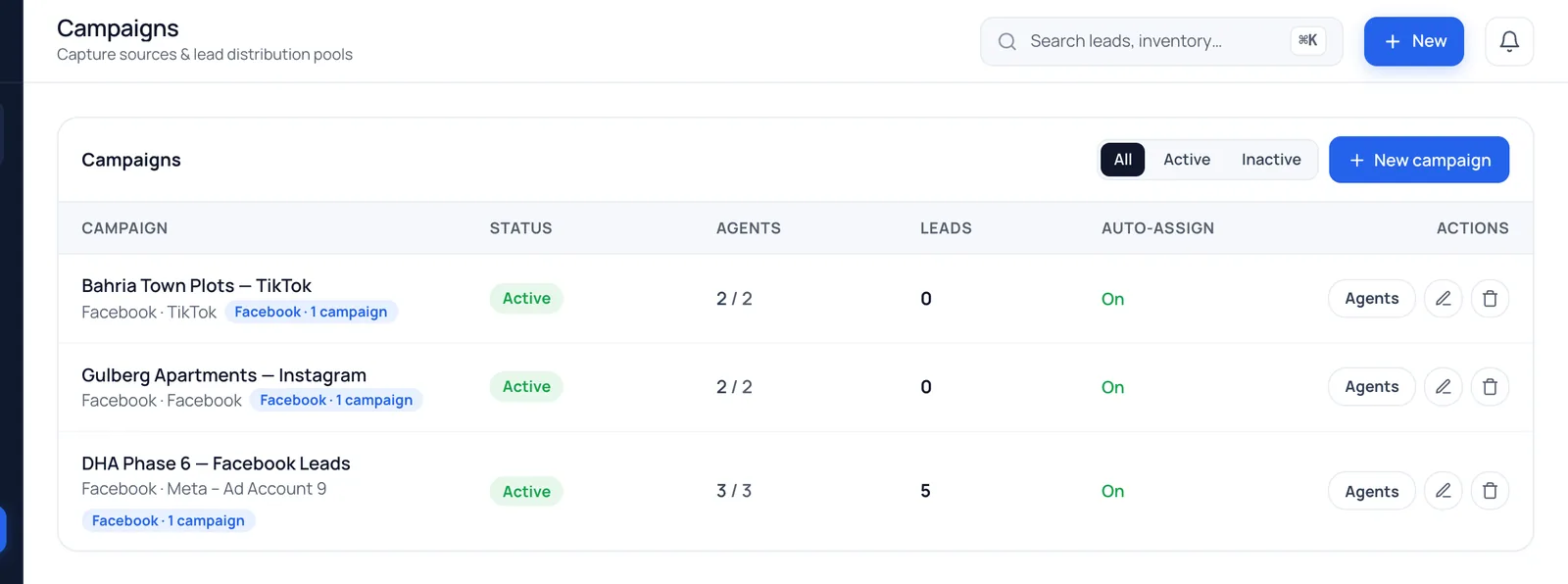The width and height of the screenshot is (1568, 584).
Task: Click the STATUS column header
Action: point(521,228)
